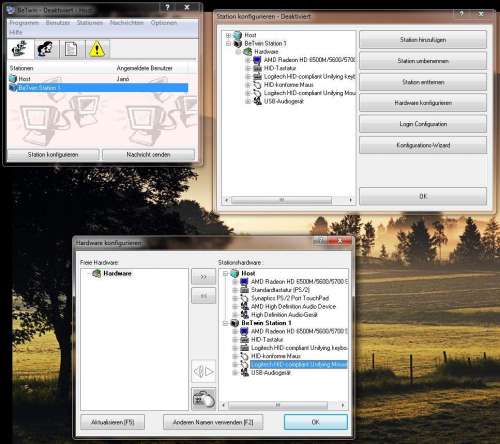This screenshot has width=500, height=444.
Task: Click Login Configuration button
Action: click(423, 124)
